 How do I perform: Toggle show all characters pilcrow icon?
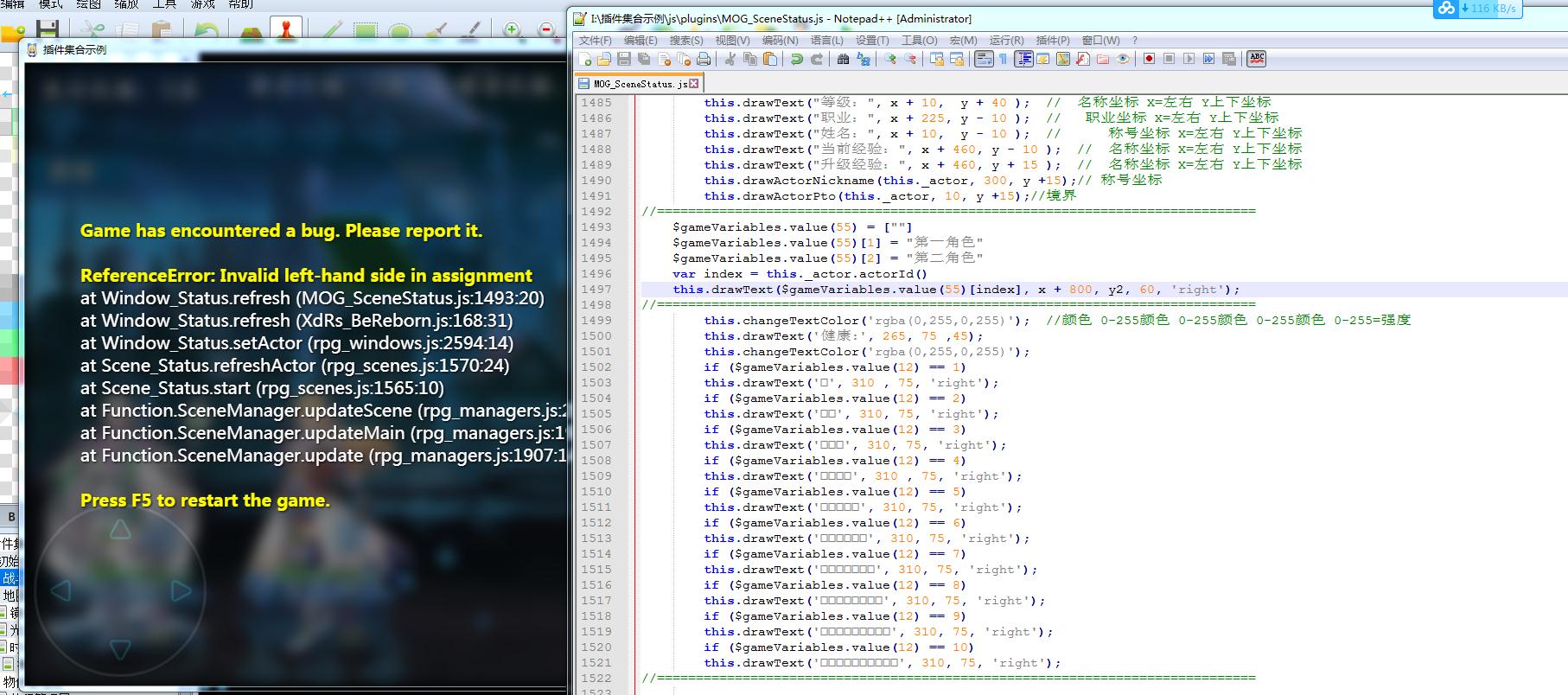click(x=1003, y=59)
